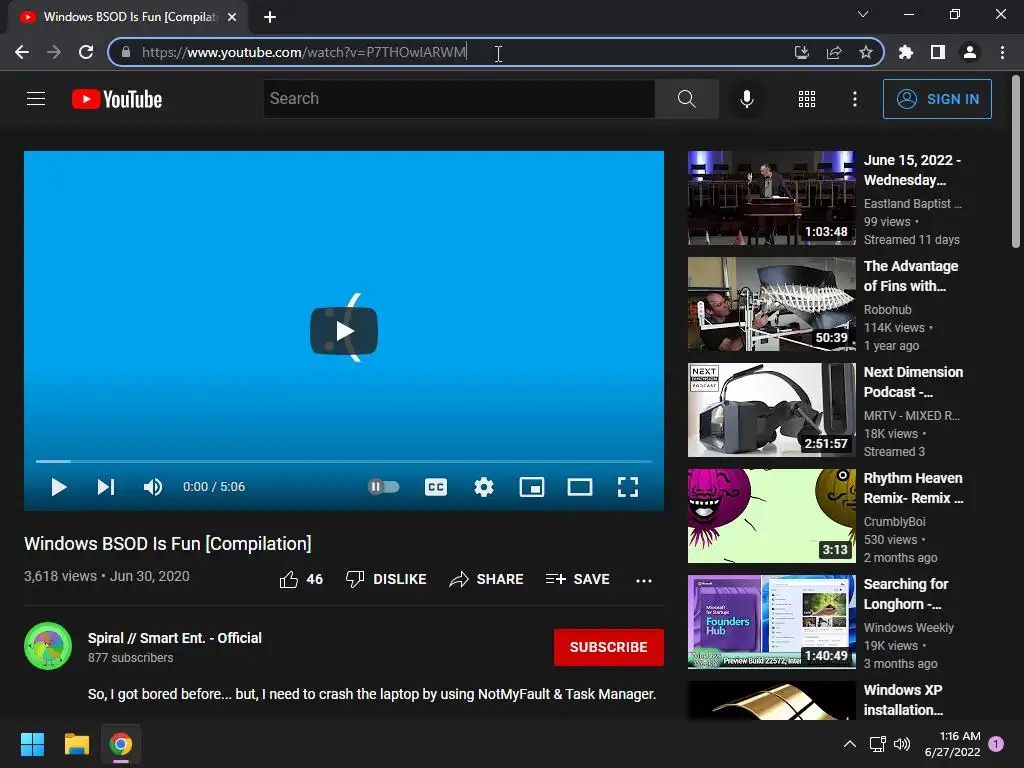Open the Chrome profile icon
This screenshot has height=768, width=1024.
[x=970, y=52]
